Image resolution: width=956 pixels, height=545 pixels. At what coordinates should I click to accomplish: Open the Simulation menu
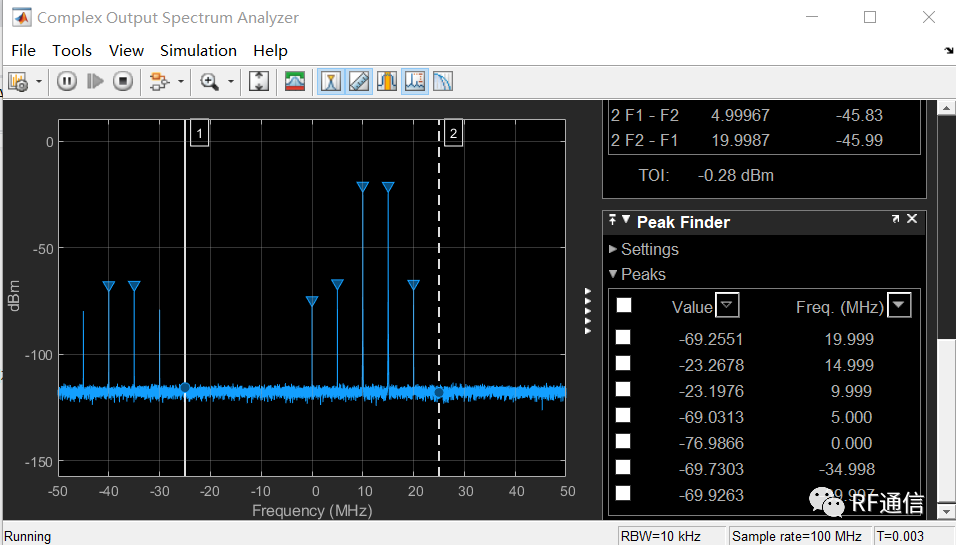[198, 51]
